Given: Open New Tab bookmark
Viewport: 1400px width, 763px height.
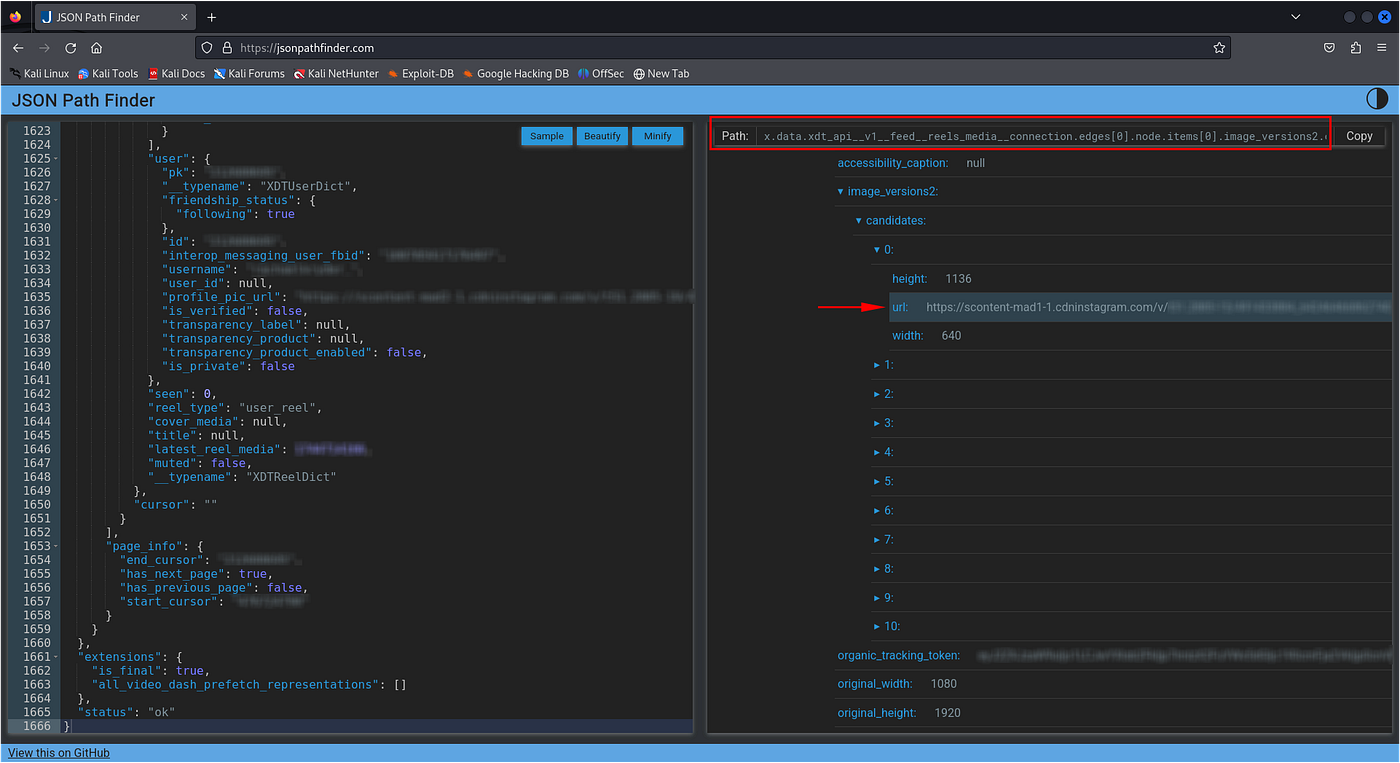Looking at the screenshot, I should coord(661,73).
